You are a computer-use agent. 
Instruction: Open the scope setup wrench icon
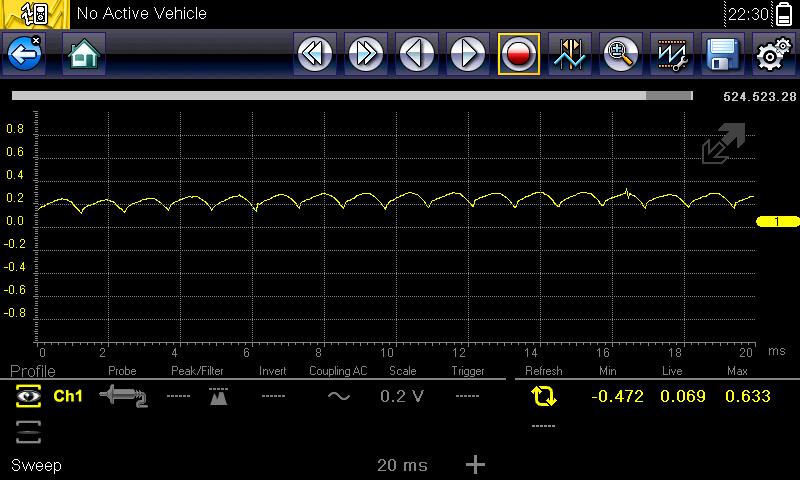click(x=671, y=54)
